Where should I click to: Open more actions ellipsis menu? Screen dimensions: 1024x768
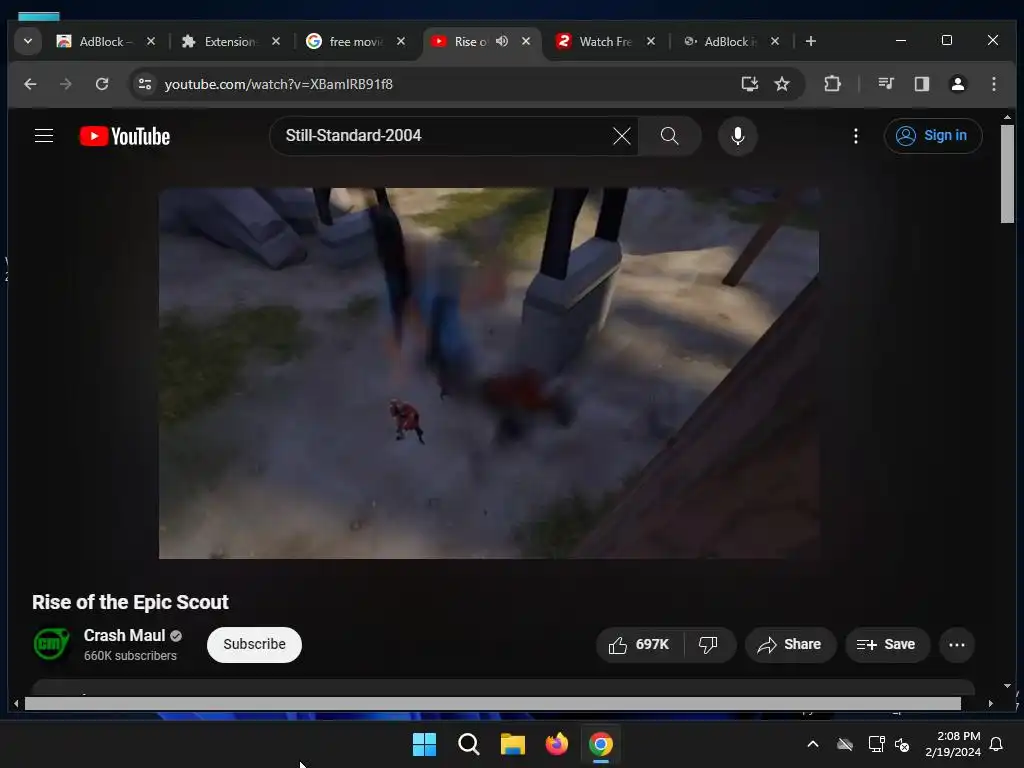(x=957, y=645)
